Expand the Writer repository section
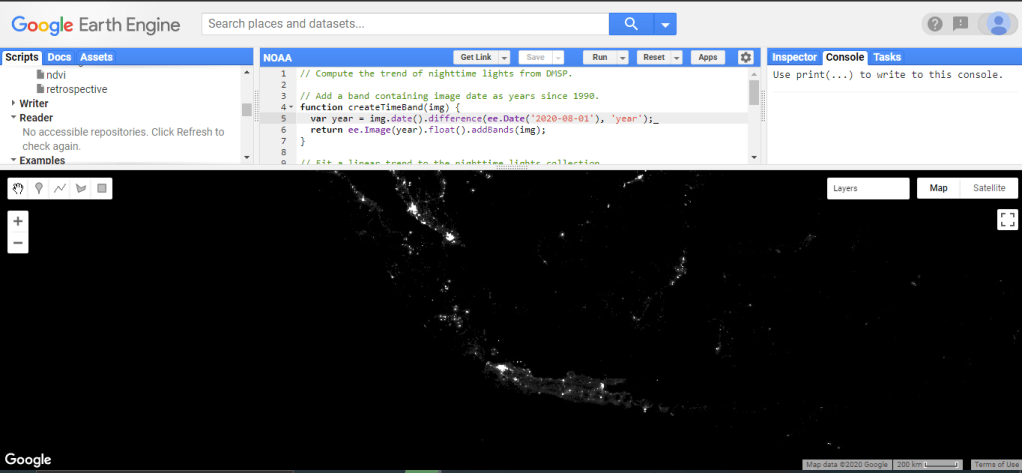The height and width of the screenshot is (473, 1022). (14, 103)
